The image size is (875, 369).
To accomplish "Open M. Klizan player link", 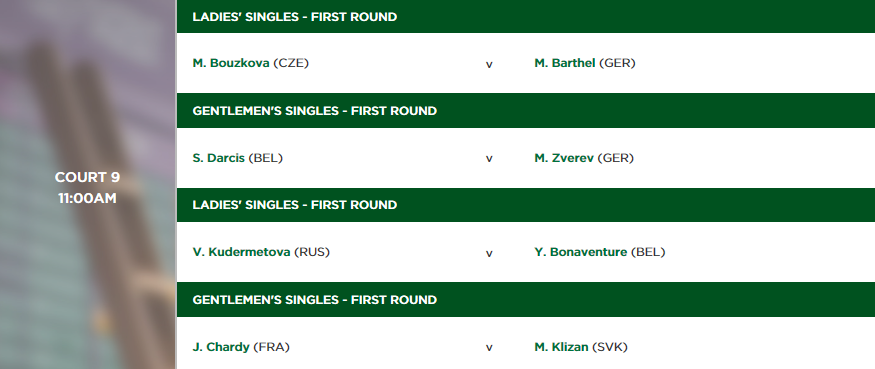I will pos(561,347).
